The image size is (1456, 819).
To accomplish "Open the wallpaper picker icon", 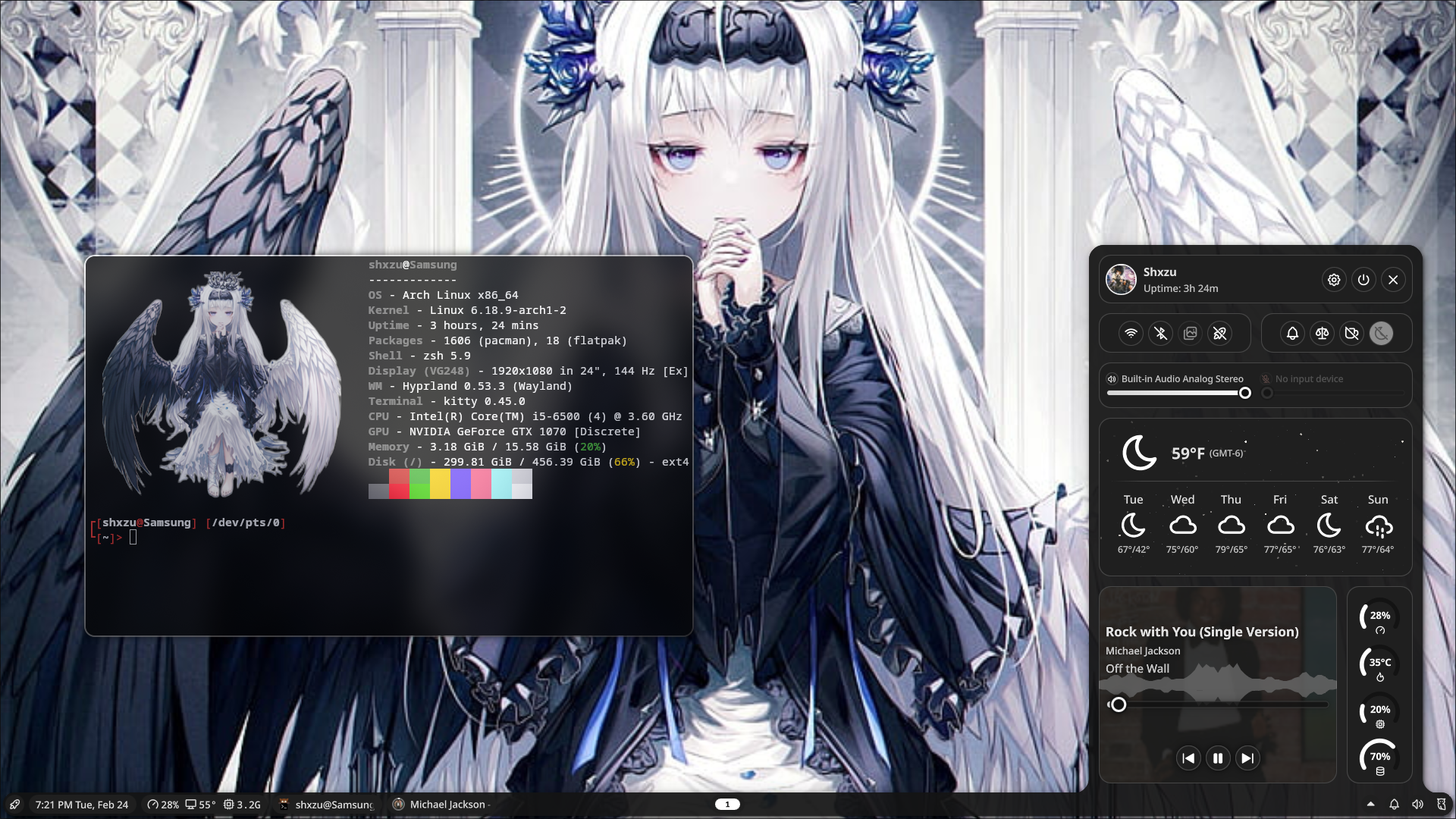I will point(1191,334).
